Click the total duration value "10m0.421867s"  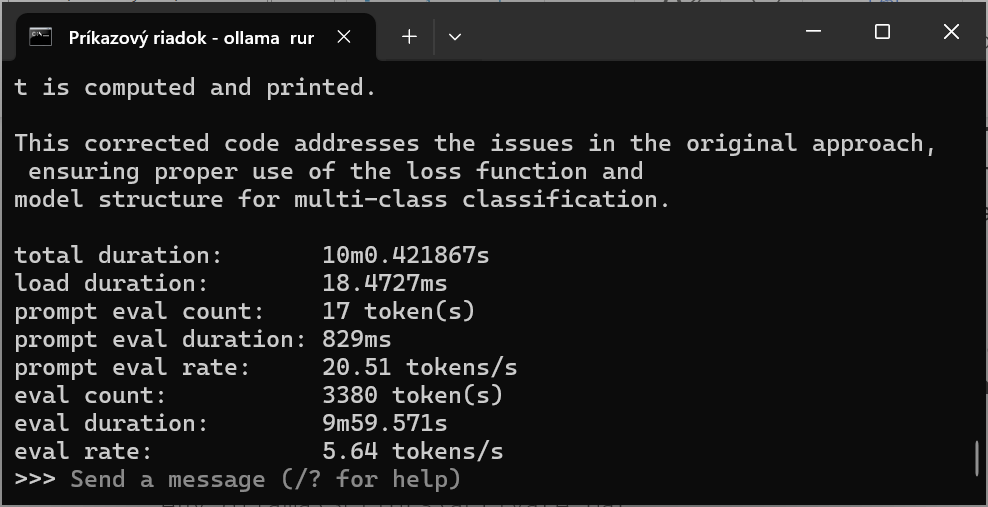pyautogui.click(x=405, y=255)
